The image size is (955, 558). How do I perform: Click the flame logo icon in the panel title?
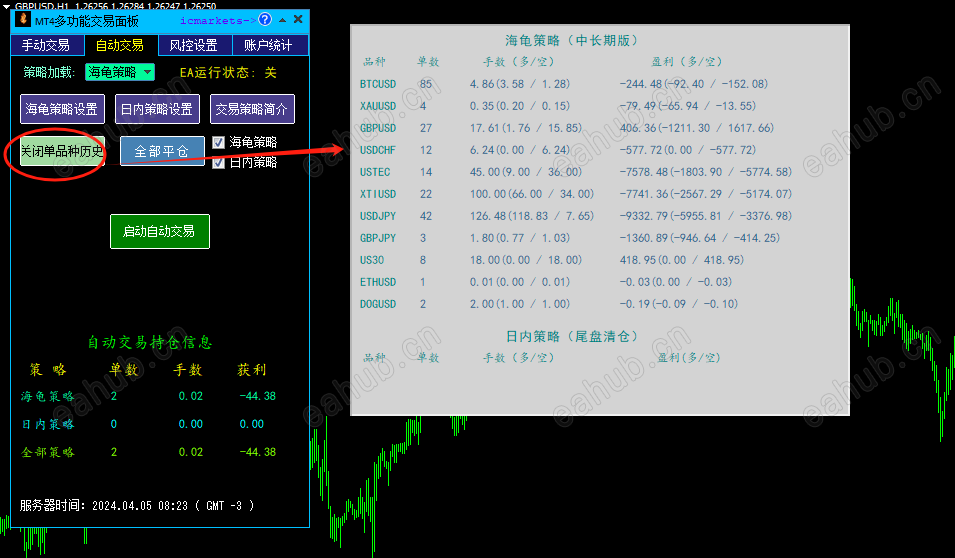point(23,19)
